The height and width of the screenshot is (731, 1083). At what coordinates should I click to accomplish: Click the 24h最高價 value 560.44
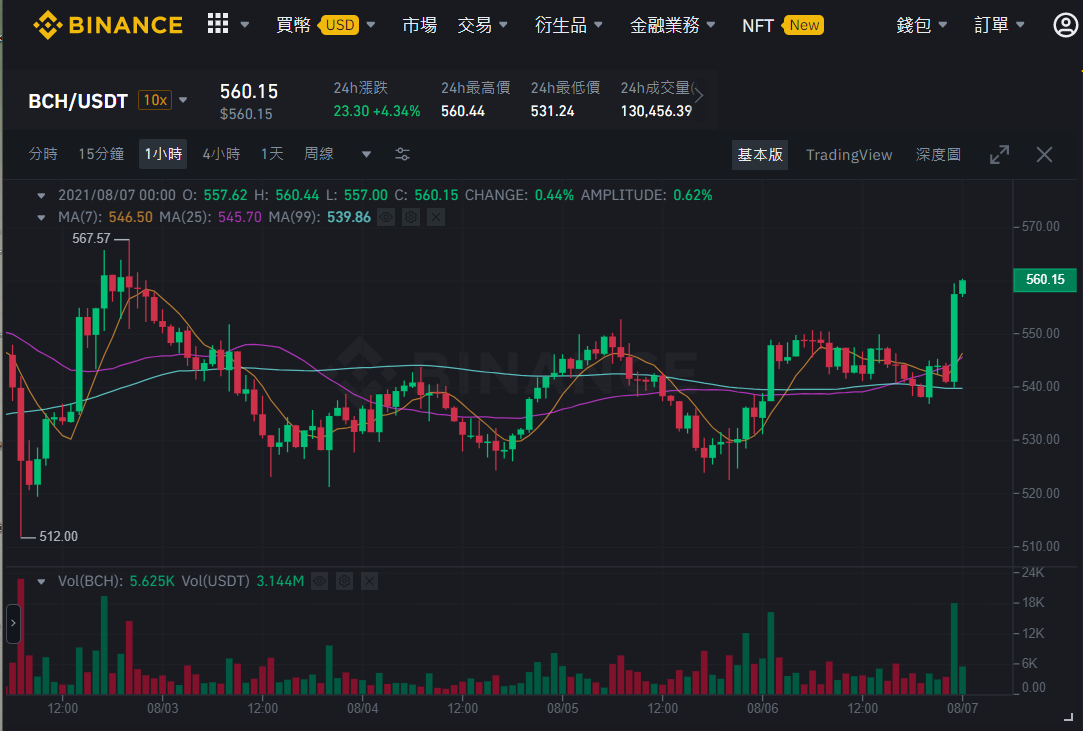463,111
